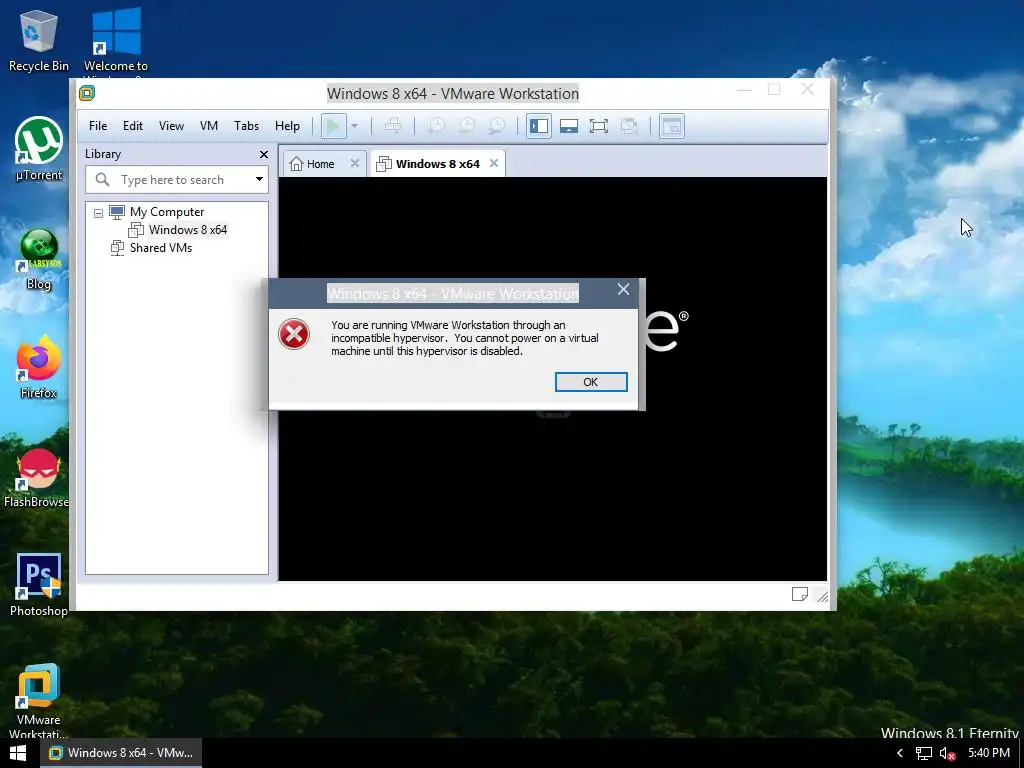This screenshot has height=768, width=1024.
Task: Close the Home tab
Action: point(355,163)
